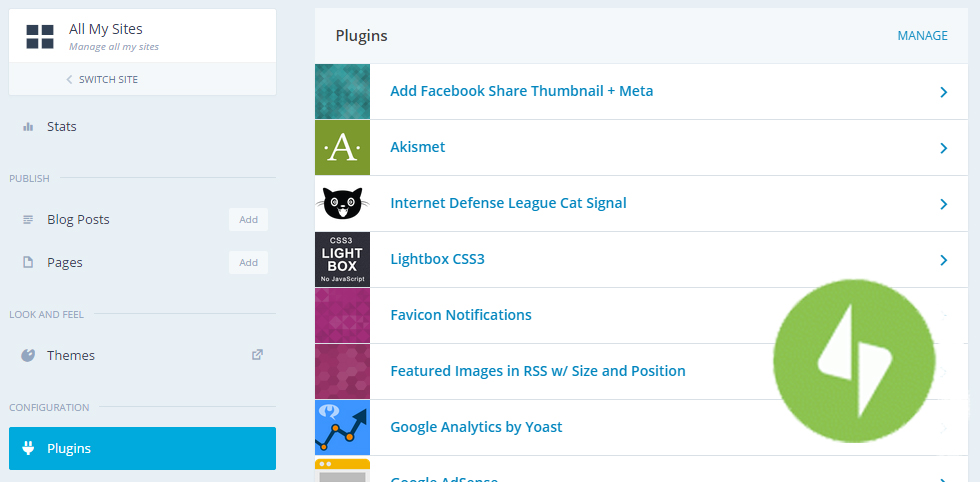
Task: Click the All My Sites grid icon
Action: (40, 36)
